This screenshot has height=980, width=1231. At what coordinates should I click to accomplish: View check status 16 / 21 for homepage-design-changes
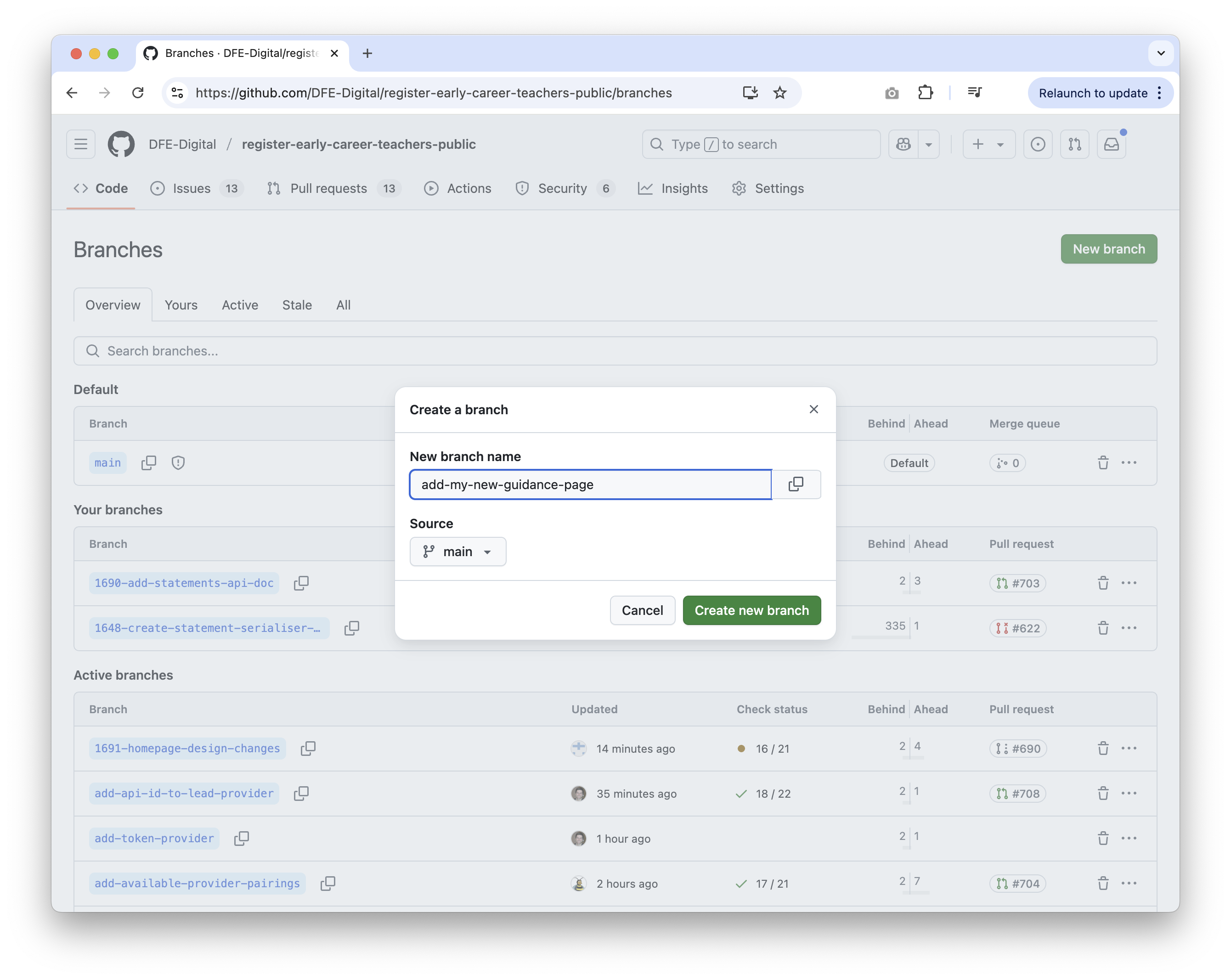(763, 748)
